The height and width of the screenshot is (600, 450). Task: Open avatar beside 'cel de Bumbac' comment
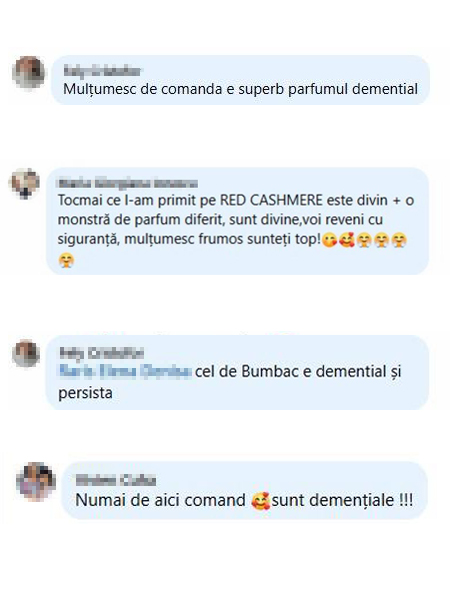tap(26, 353)
